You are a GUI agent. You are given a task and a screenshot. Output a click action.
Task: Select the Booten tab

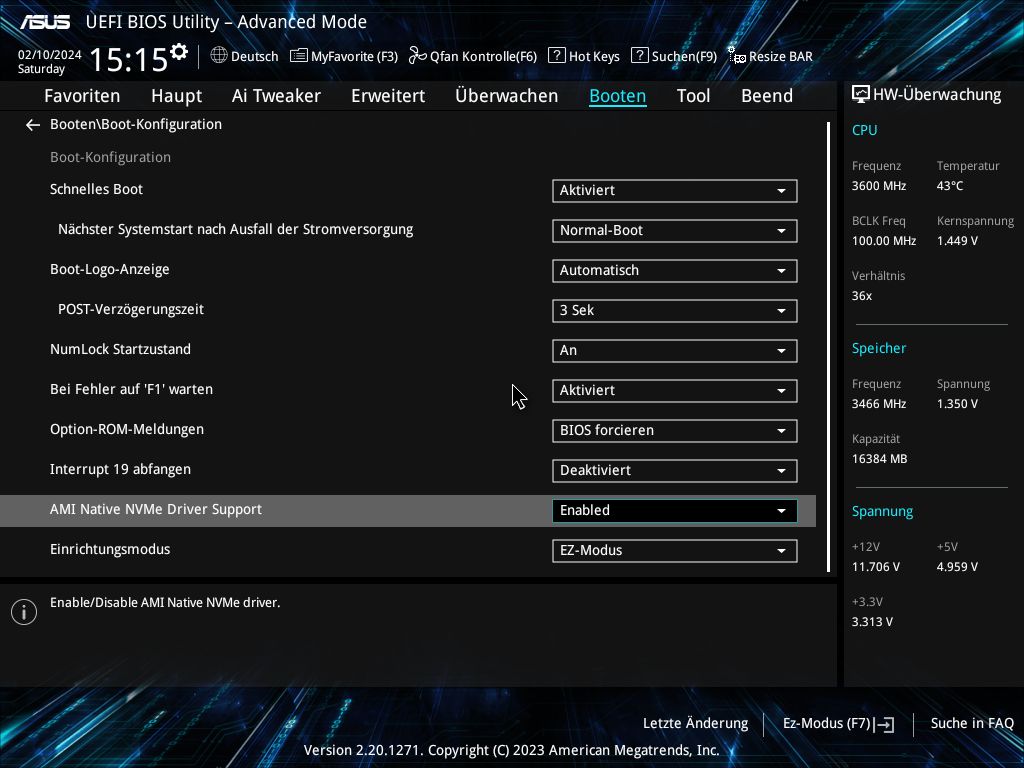[x=618, y=96]
